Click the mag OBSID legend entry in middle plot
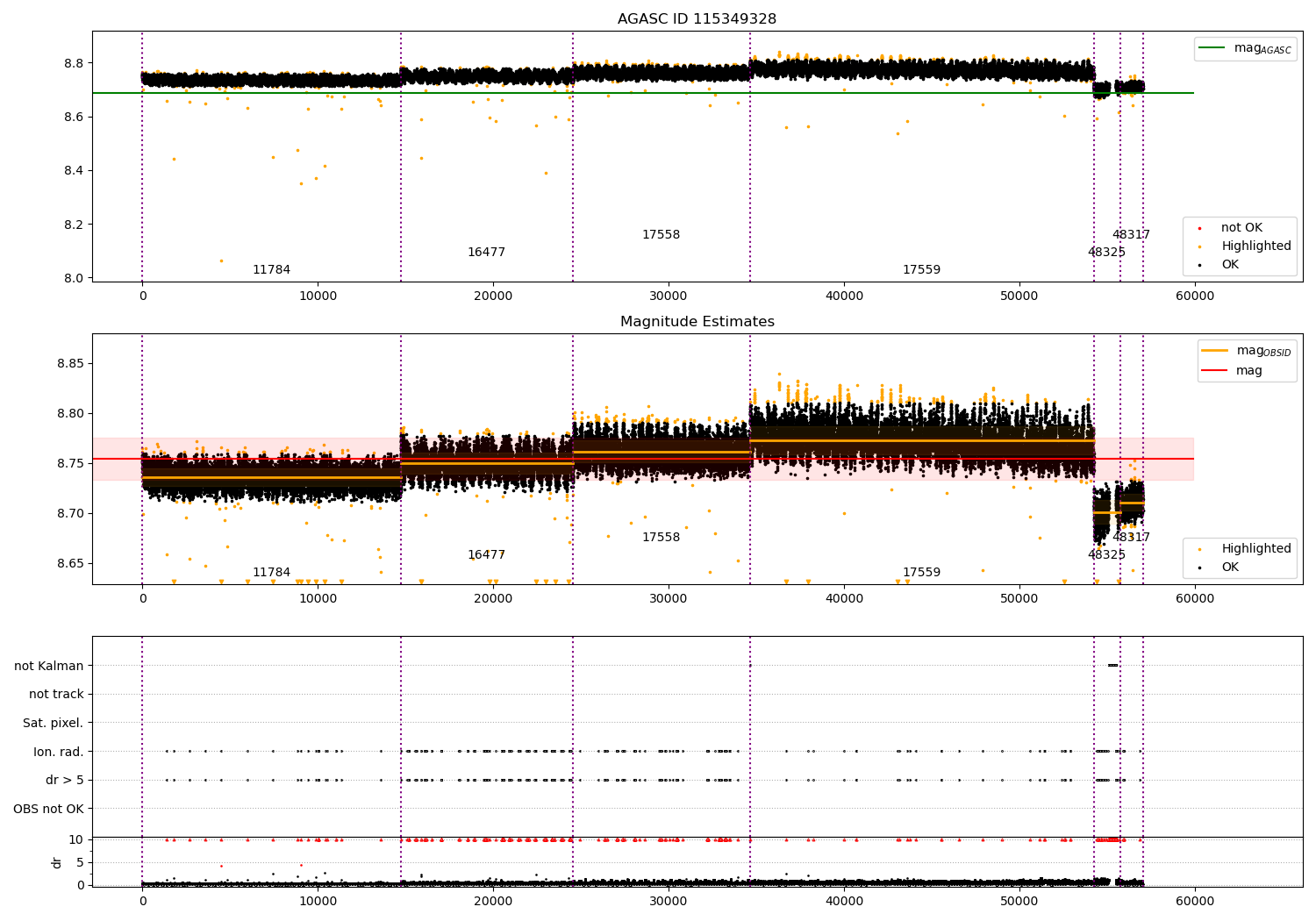 click(1247, 352)
